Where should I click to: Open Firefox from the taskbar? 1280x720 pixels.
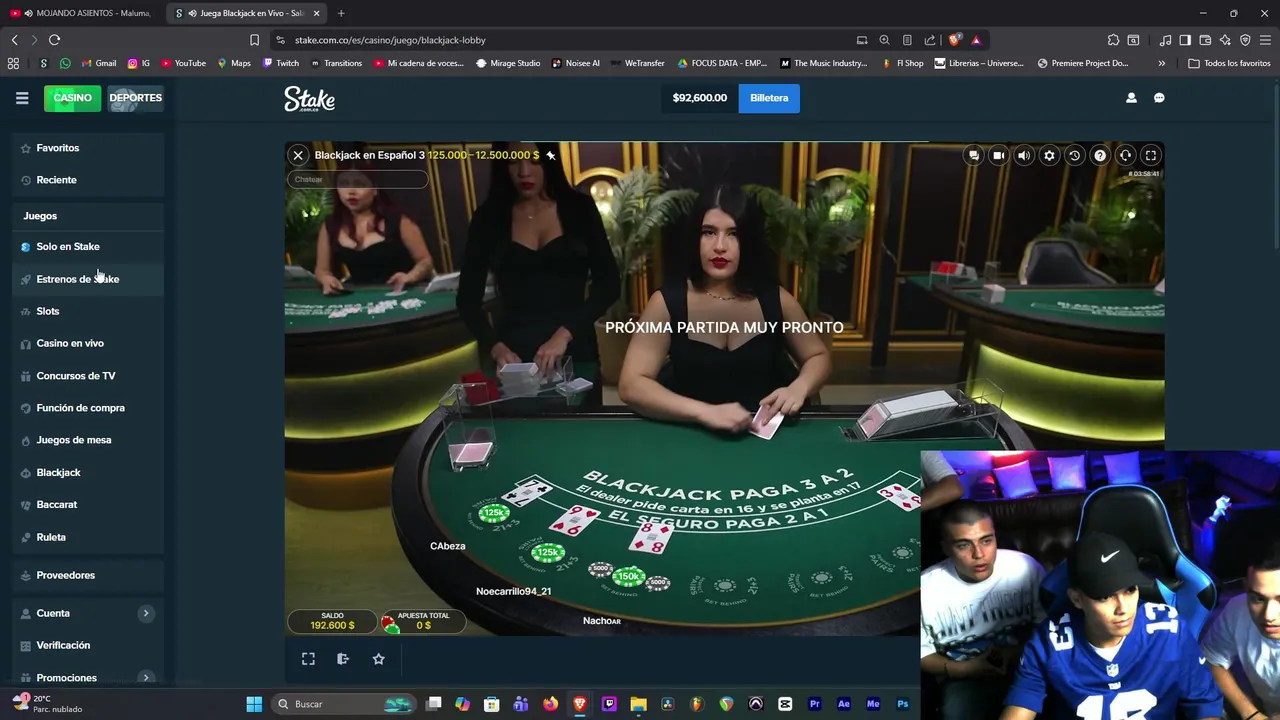(x=550, y=704)
